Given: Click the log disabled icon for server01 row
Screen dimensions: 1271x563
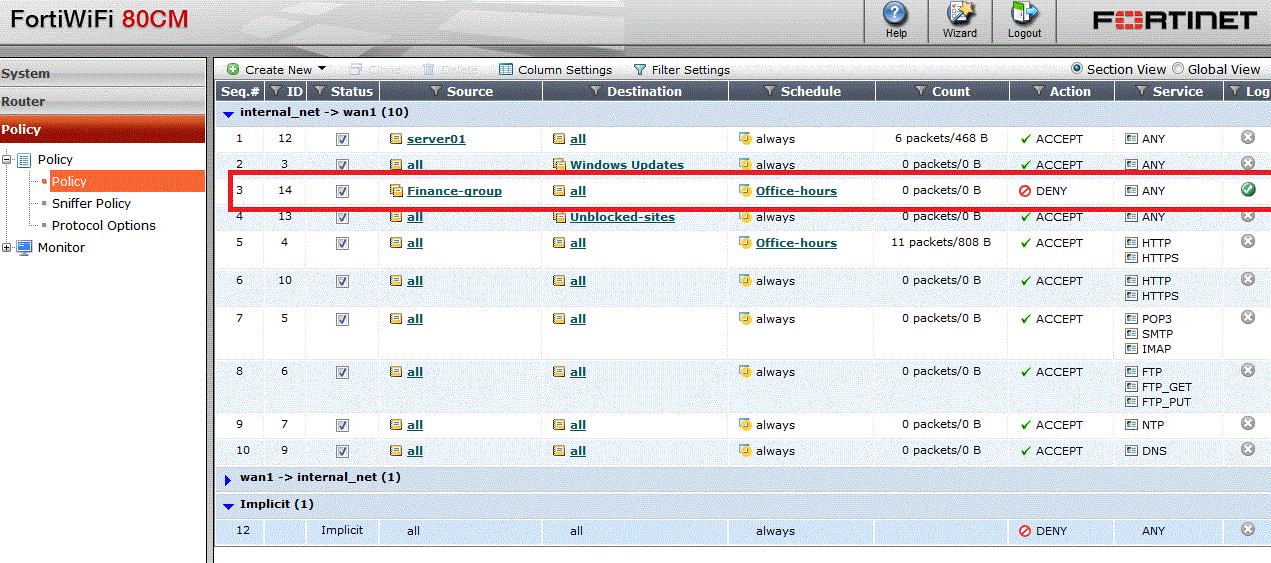Looking at the screenshot, I should click(x=1248, y=137).
